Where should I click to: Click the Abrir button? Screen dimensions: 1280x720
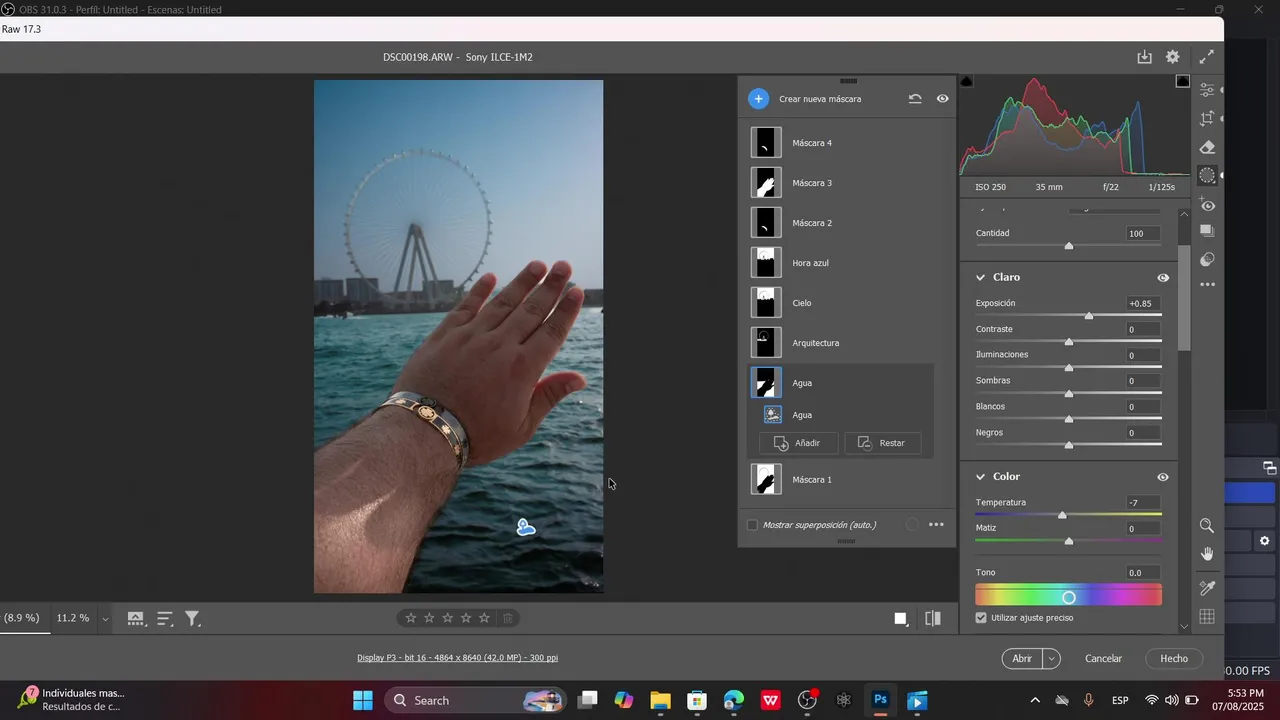pos(1022,658)
